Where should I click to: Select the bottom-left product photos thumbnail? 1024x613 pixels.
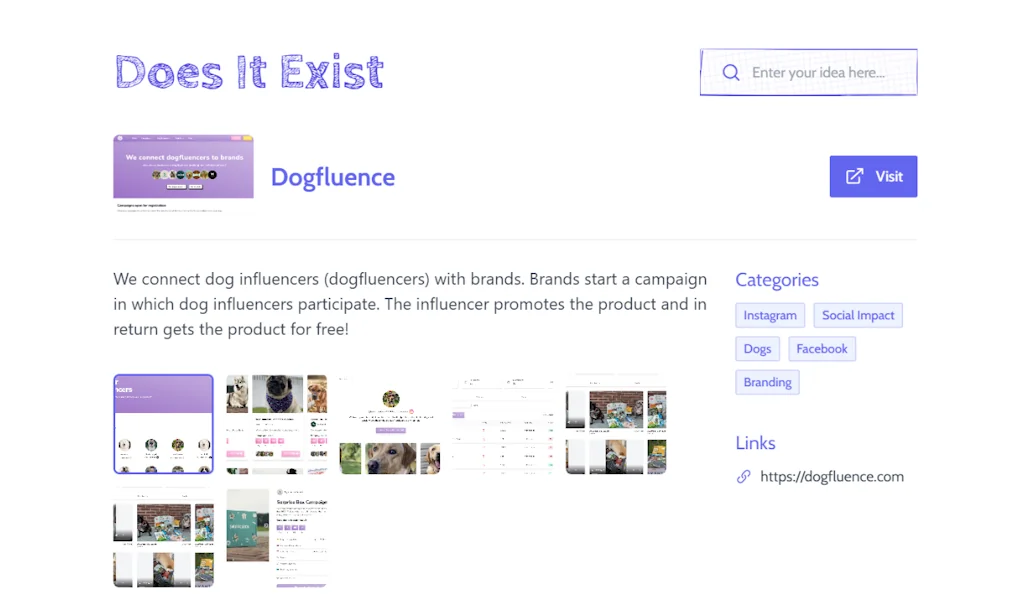click(163, 537)
